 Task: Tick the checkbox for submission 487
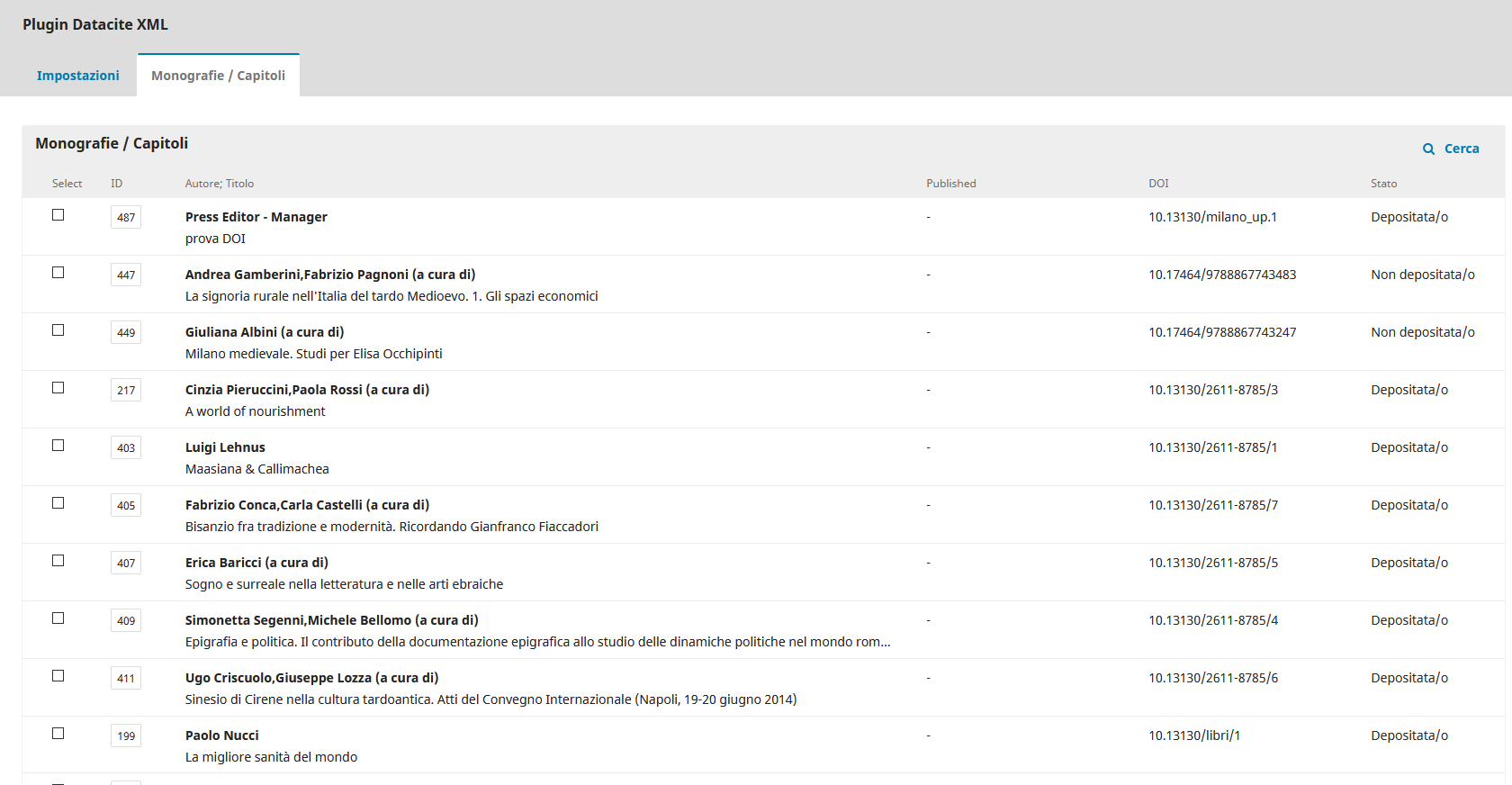coord(58,215)
